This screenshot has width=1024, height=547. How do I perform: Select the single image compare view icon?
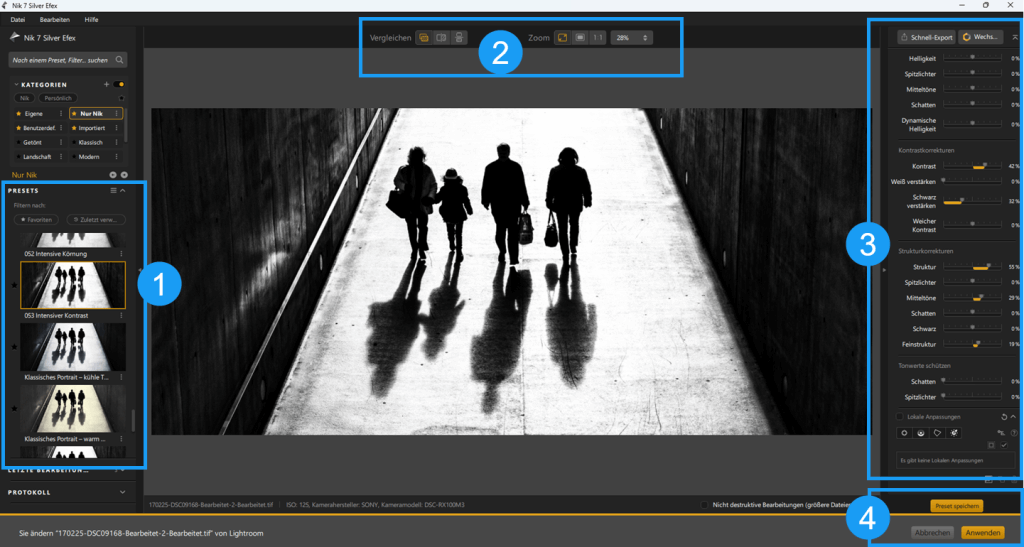tap(424, 38)
